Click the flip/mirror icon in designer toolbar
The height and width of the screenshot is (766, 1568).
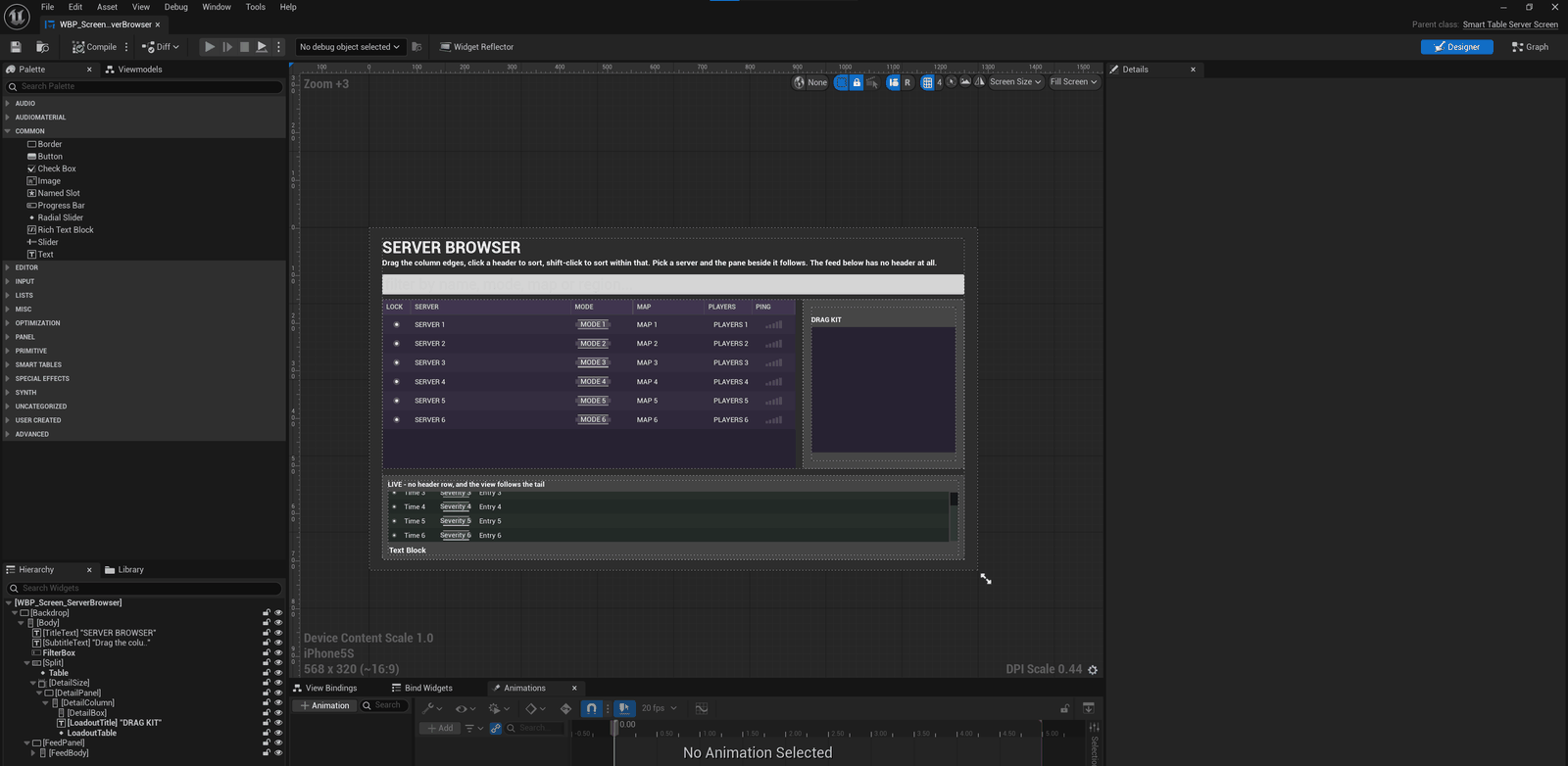click(x=979, y=82)
